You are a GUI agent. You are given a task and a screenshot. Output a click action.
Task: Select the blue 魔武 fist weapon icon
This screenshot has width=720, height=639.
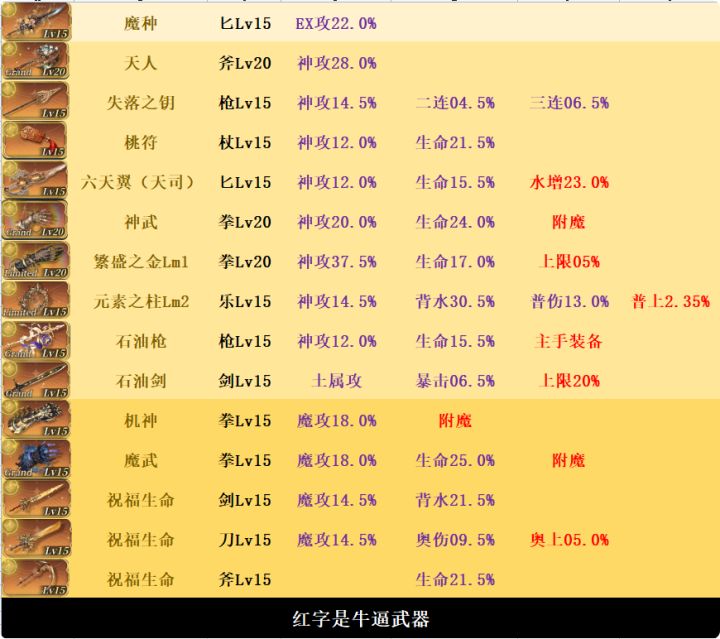(35, 459)
